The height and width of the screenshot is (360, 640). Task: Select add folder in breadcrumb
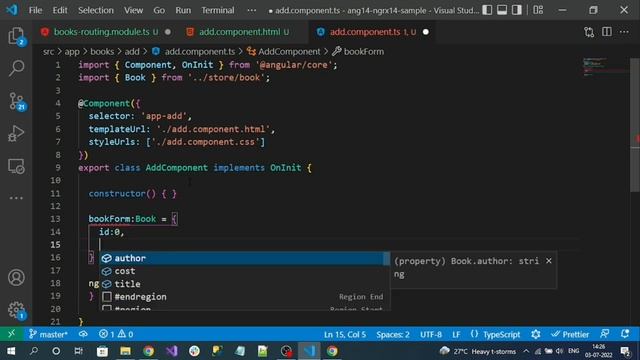click(x=132, y=52)
